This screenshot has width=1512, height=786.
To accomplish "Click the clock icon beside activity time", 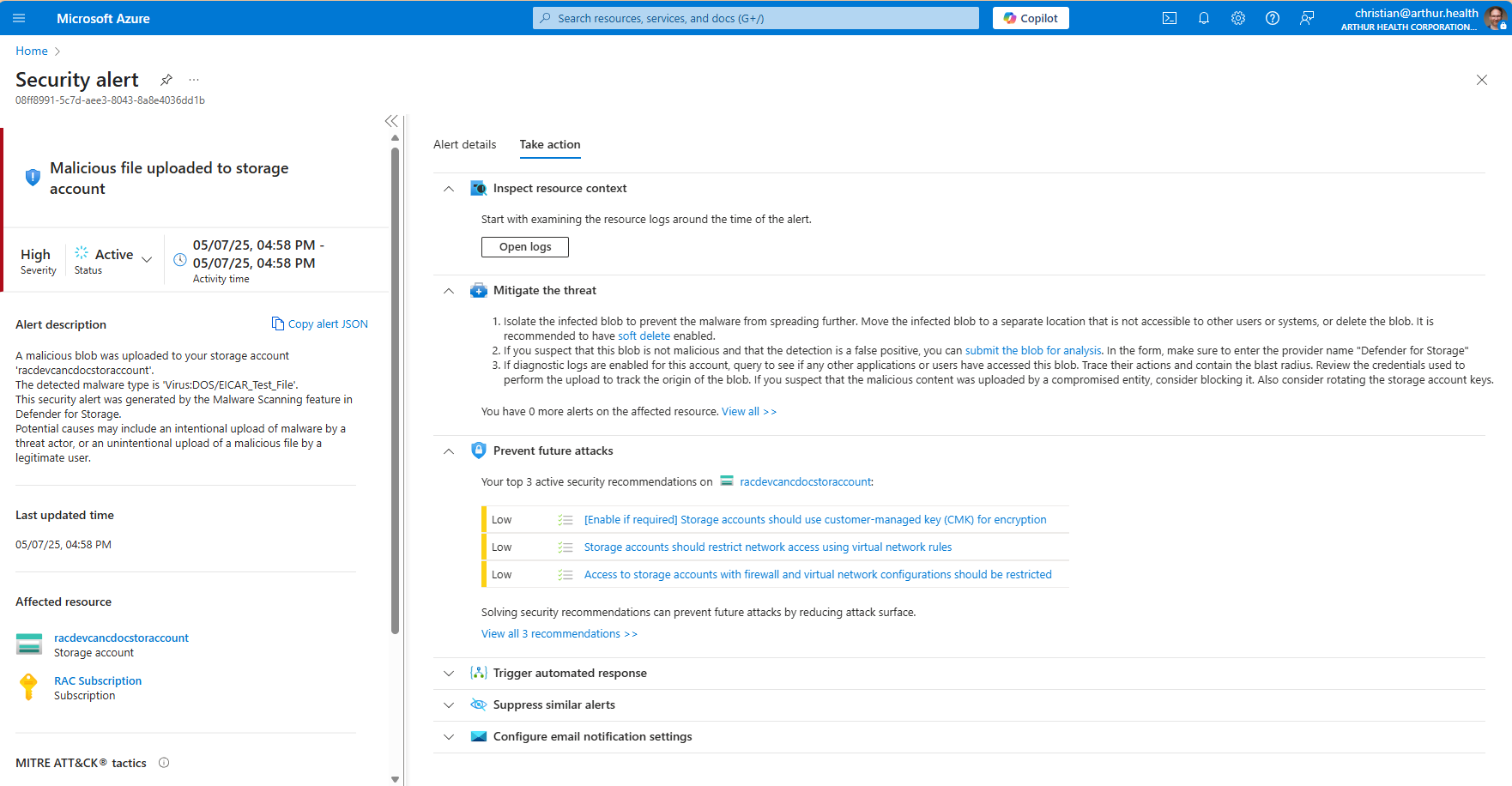I will (180, 260).
